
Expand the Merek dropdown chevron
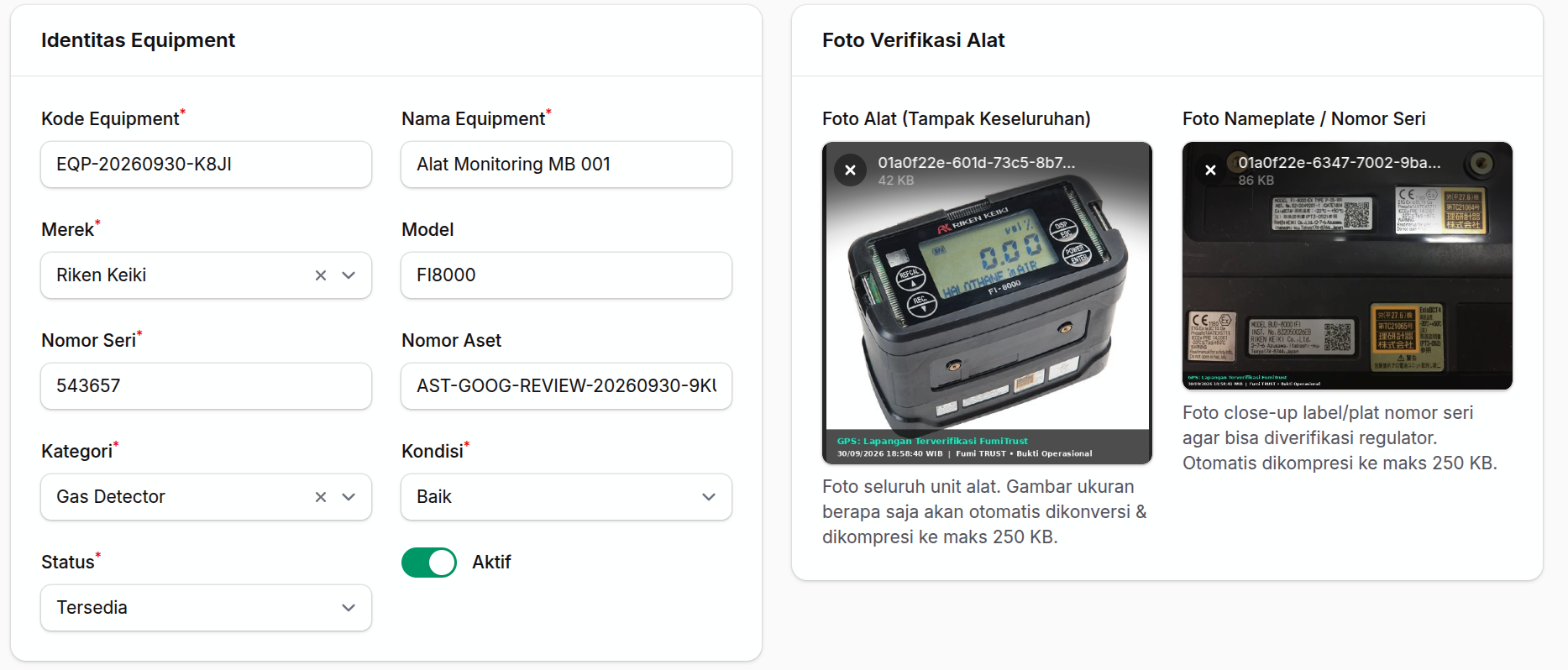point(349,275)
